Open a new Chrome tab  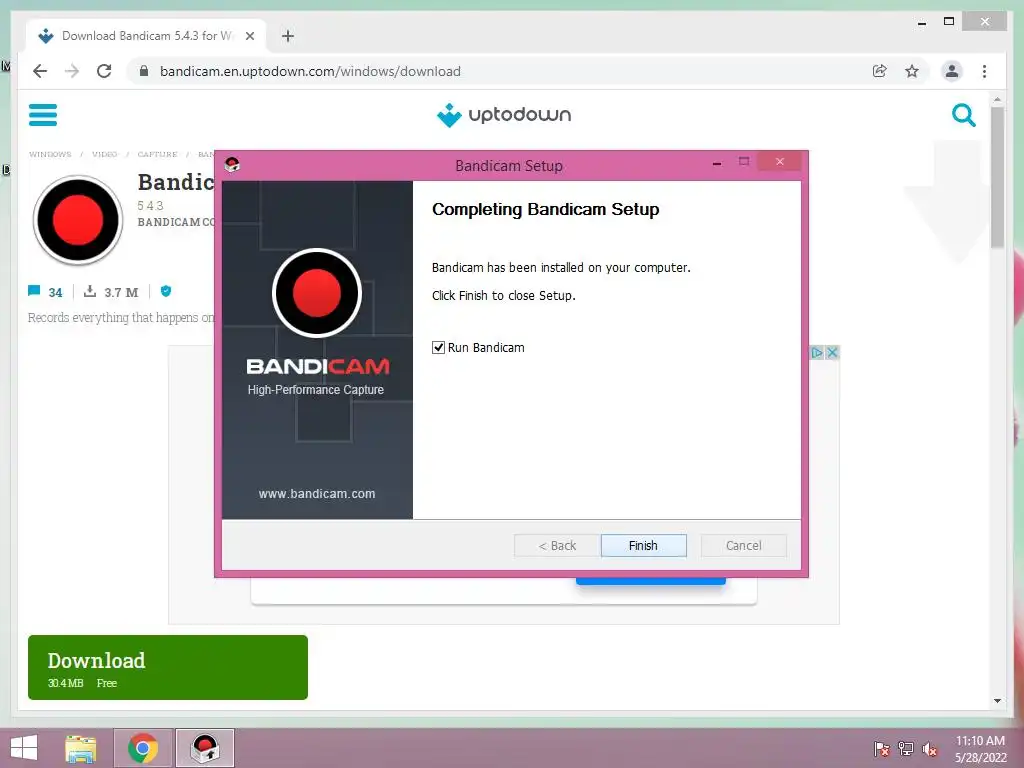[x=288, y=36]
